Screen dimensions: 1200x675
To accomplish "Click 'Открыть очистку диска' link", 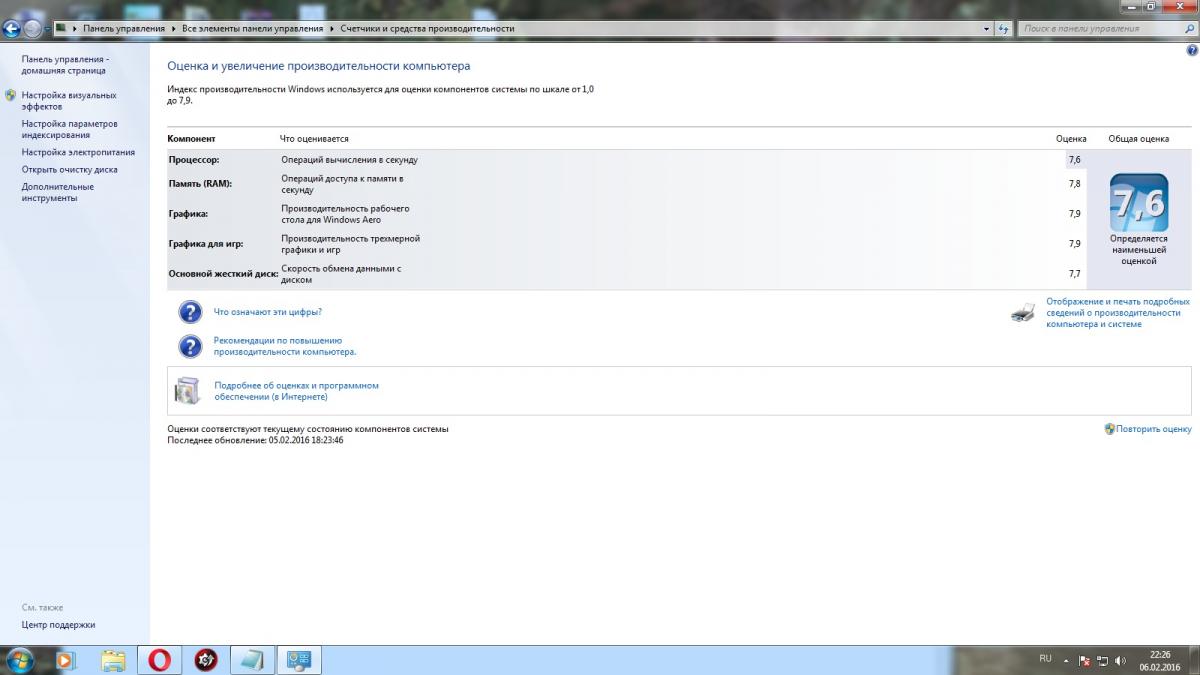I will [69, 170].
